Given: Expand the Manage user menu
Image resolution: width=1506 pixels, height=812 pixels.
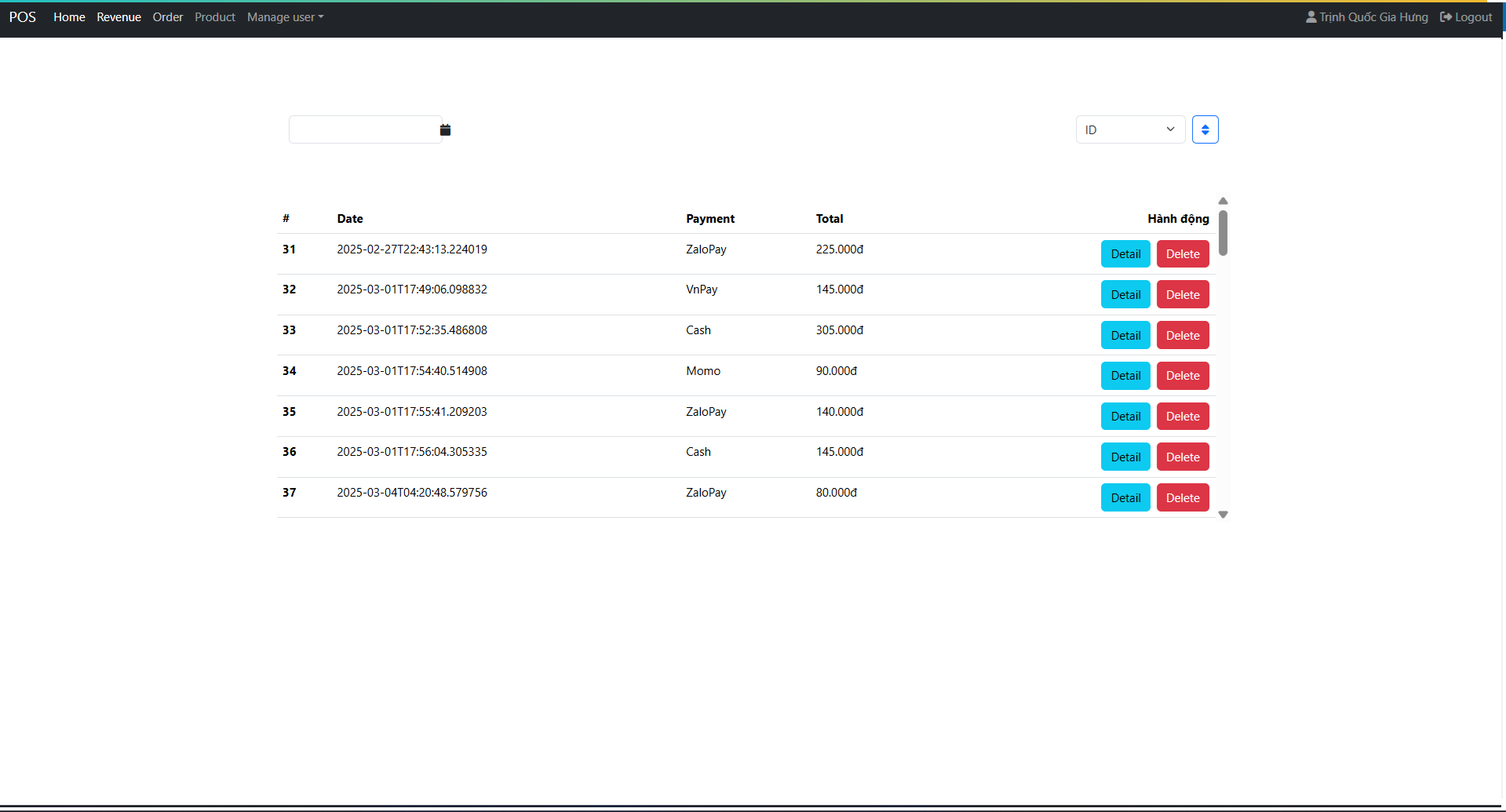Looking at the screenshot, I should (x=285, y=17).
